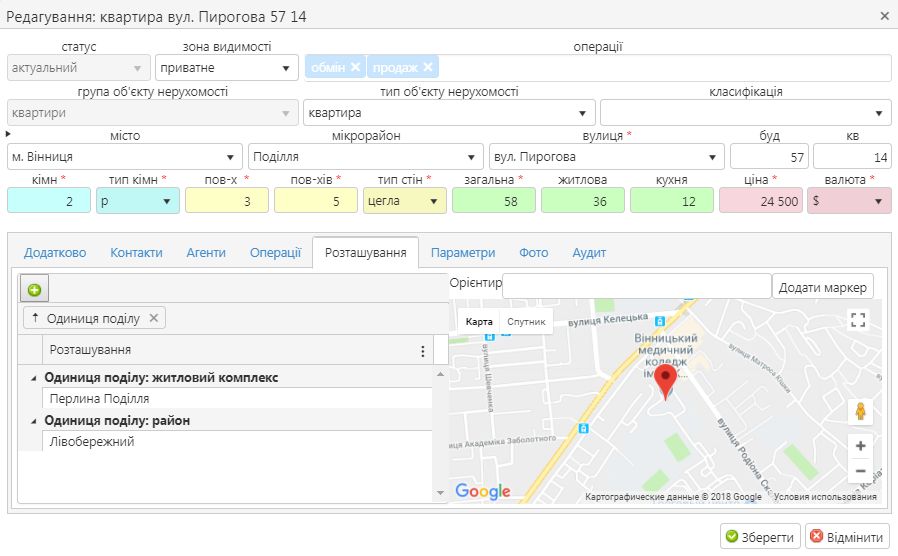Close the editing dialog with X
The width and height of the screenshot is (898, 556).
884,17
